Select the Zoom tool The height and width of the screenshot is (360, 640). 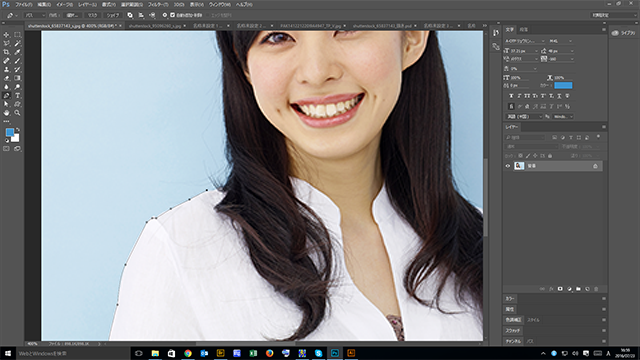pyautogui.click(x=17, y=113)
